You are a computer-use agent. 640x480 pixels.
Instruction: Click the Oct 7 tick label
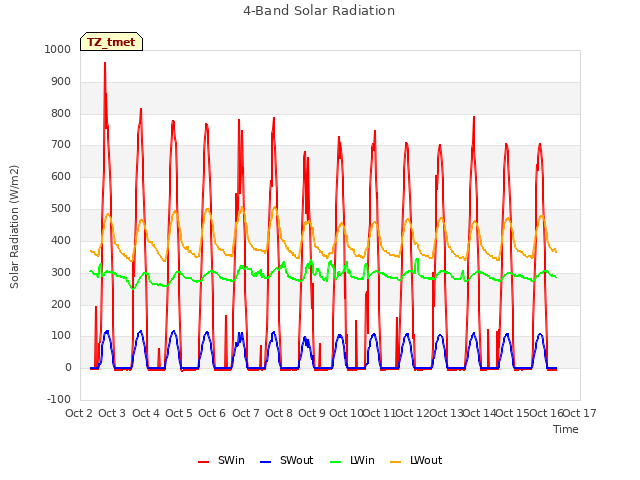coord(246,413)
